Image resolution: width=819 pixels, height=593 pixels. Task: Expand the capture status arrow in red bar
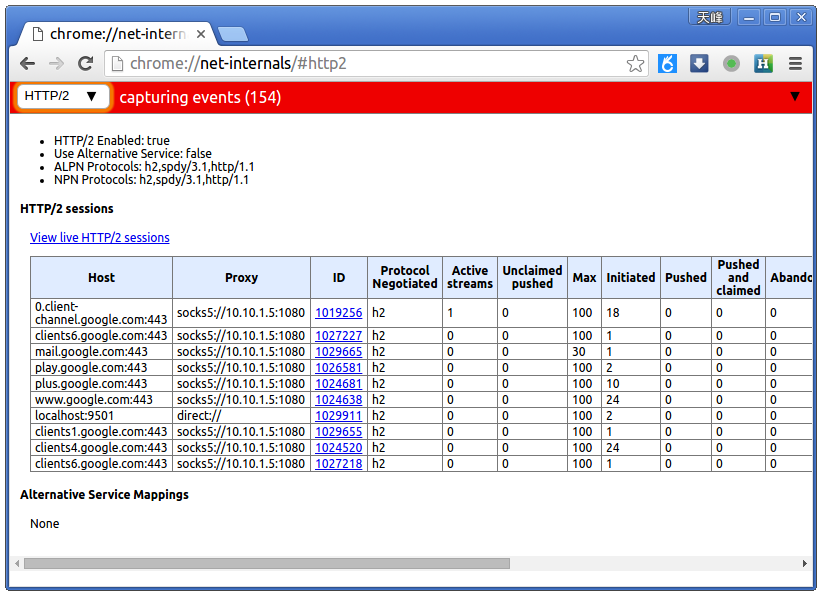coord(795,96)
